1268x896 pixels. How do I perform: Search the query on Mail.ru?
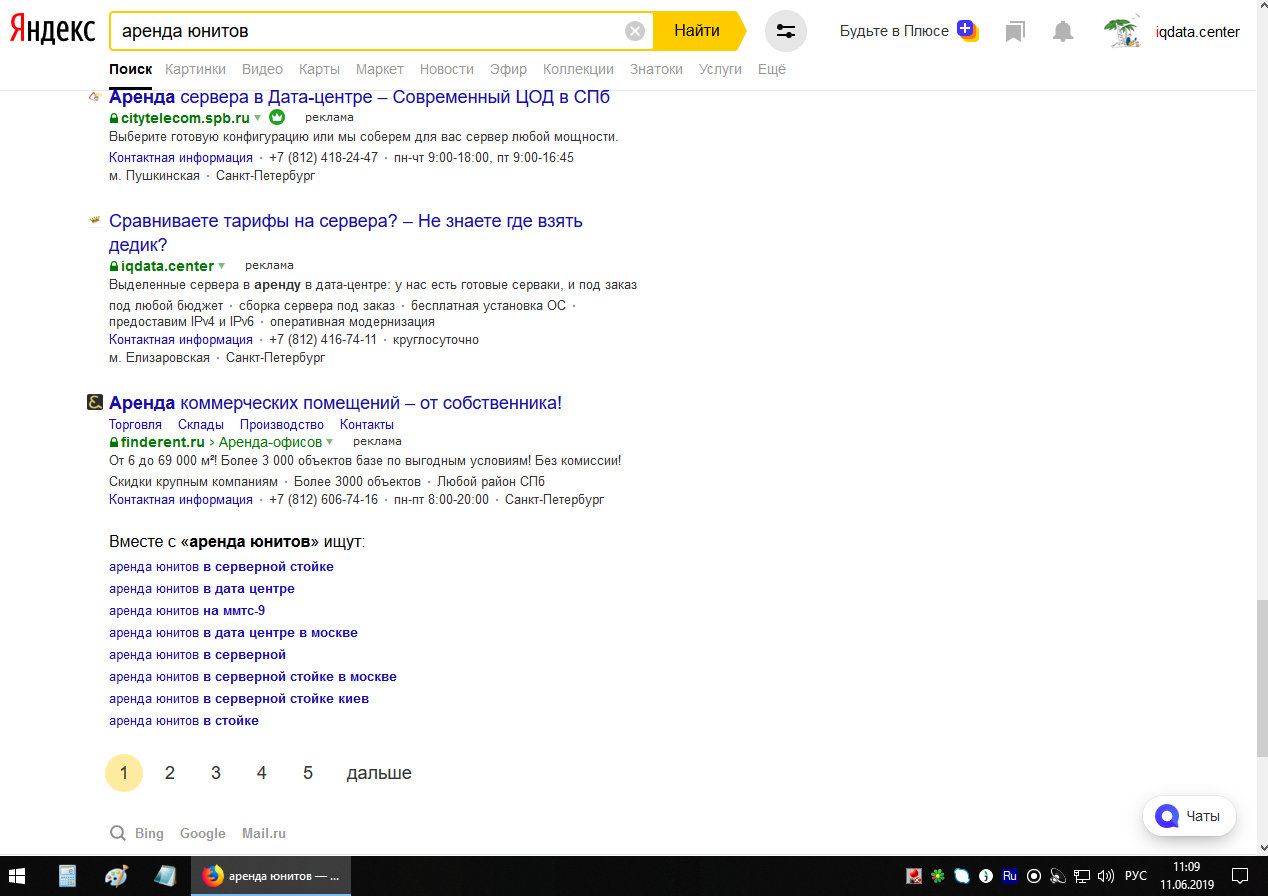click(264, 833)
